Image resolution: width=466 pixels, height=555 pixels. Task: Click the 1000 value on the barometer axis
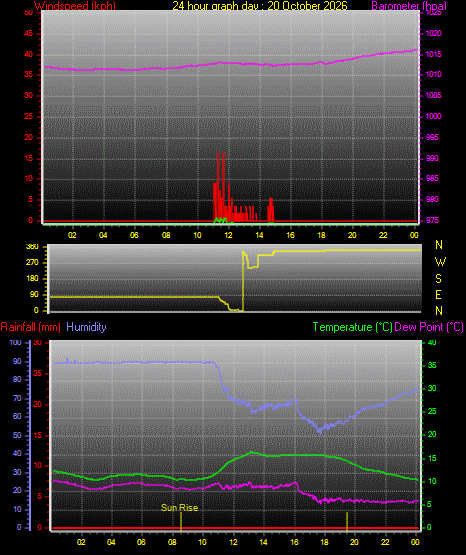[433, 116]
